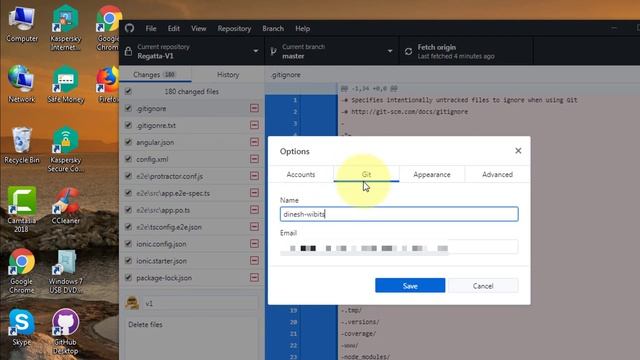Select e2e\src\app.e2e-spec.ts in the changes list
640x360 pixels.
tap(191, 193)
